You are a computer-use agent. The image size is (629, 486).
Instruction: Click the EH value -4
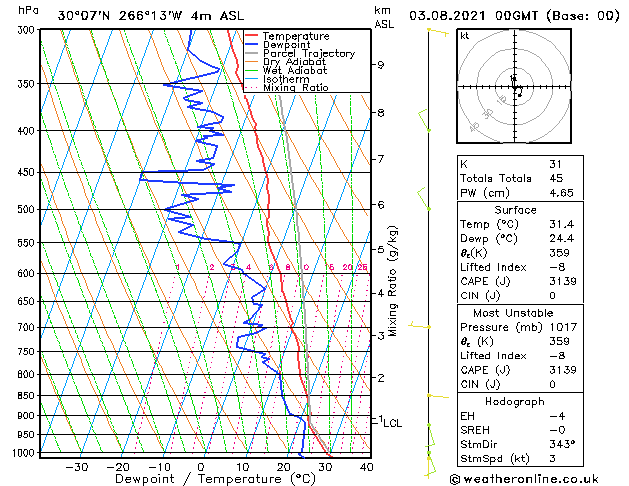coord(558,416)
